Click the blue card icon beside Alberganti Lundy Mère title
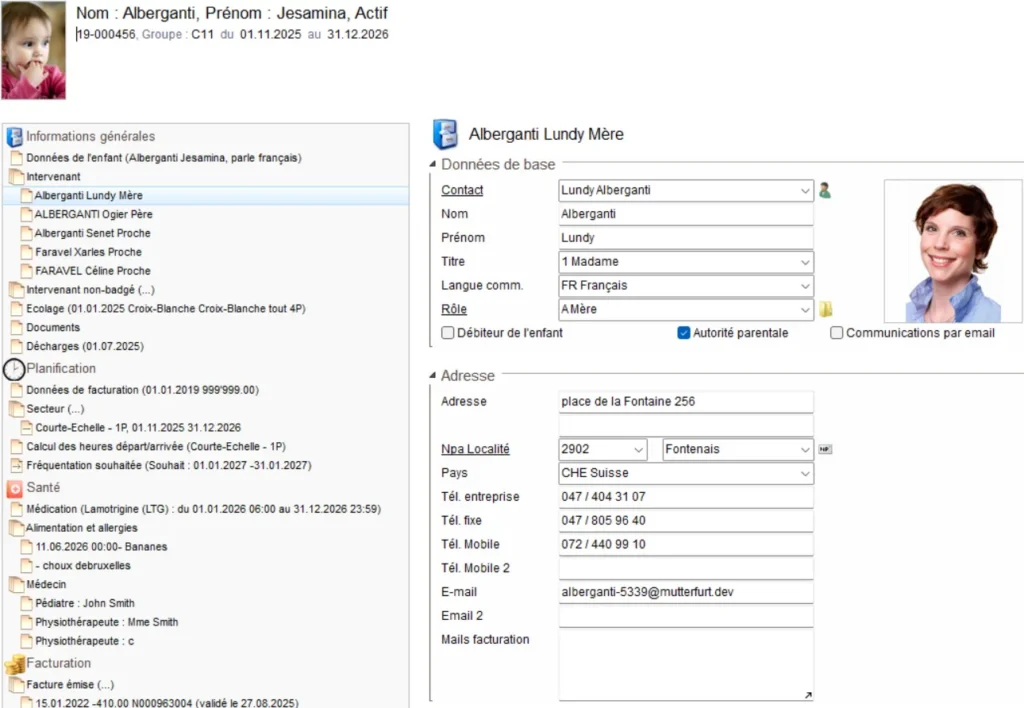Image resolution: width=1024 pixels, height=708 pixels. tap(445, 135)
